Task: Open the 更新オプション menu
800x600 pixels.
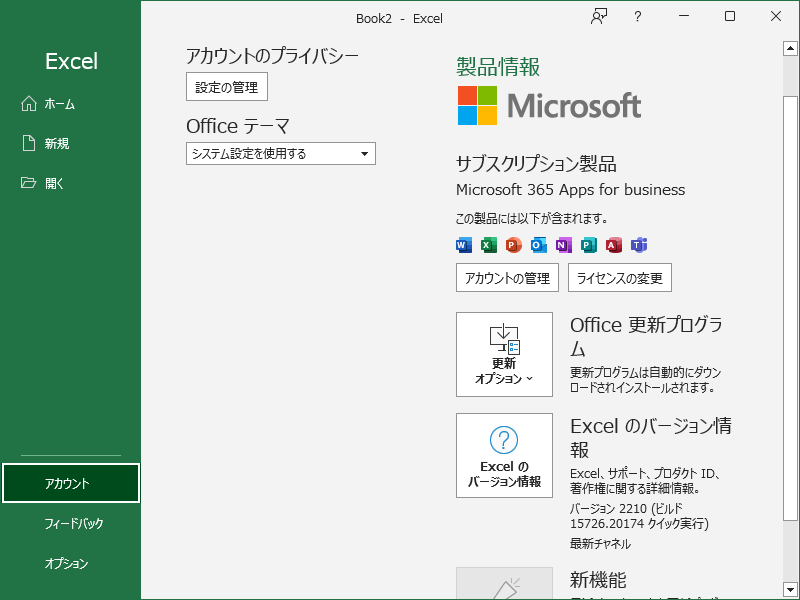Action: point(504,355)
